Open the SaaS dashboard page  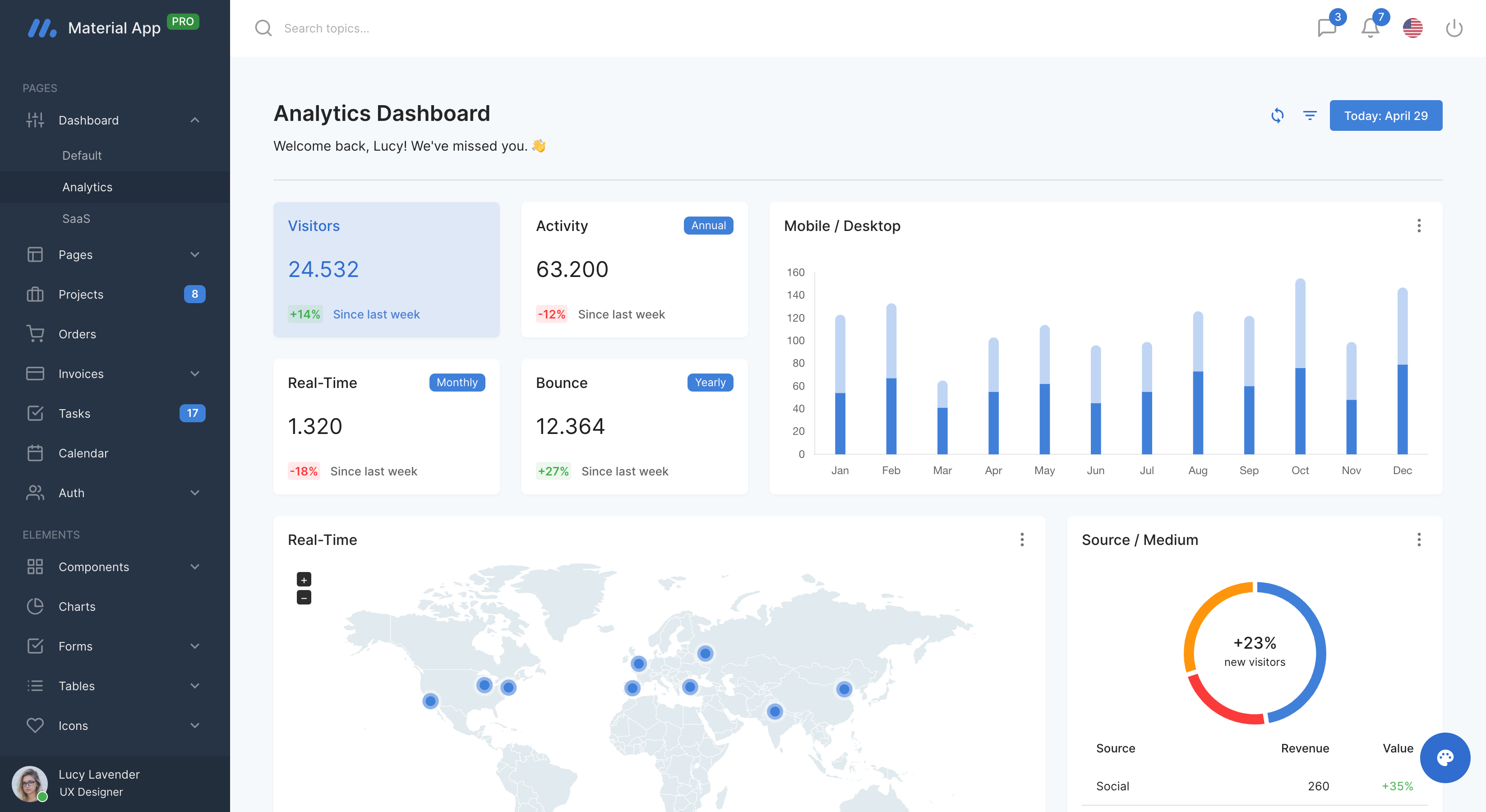click(76, 219)
